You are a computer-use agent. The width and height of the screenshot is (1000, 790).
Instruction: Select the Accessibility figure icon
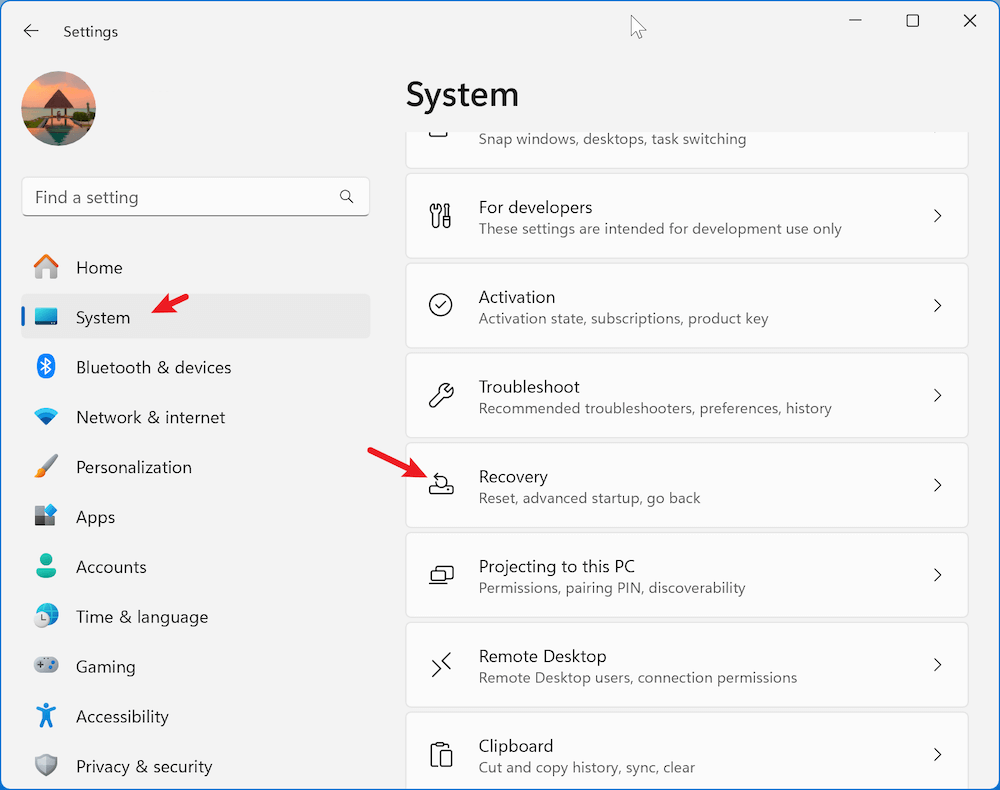[x=46, y=716]
